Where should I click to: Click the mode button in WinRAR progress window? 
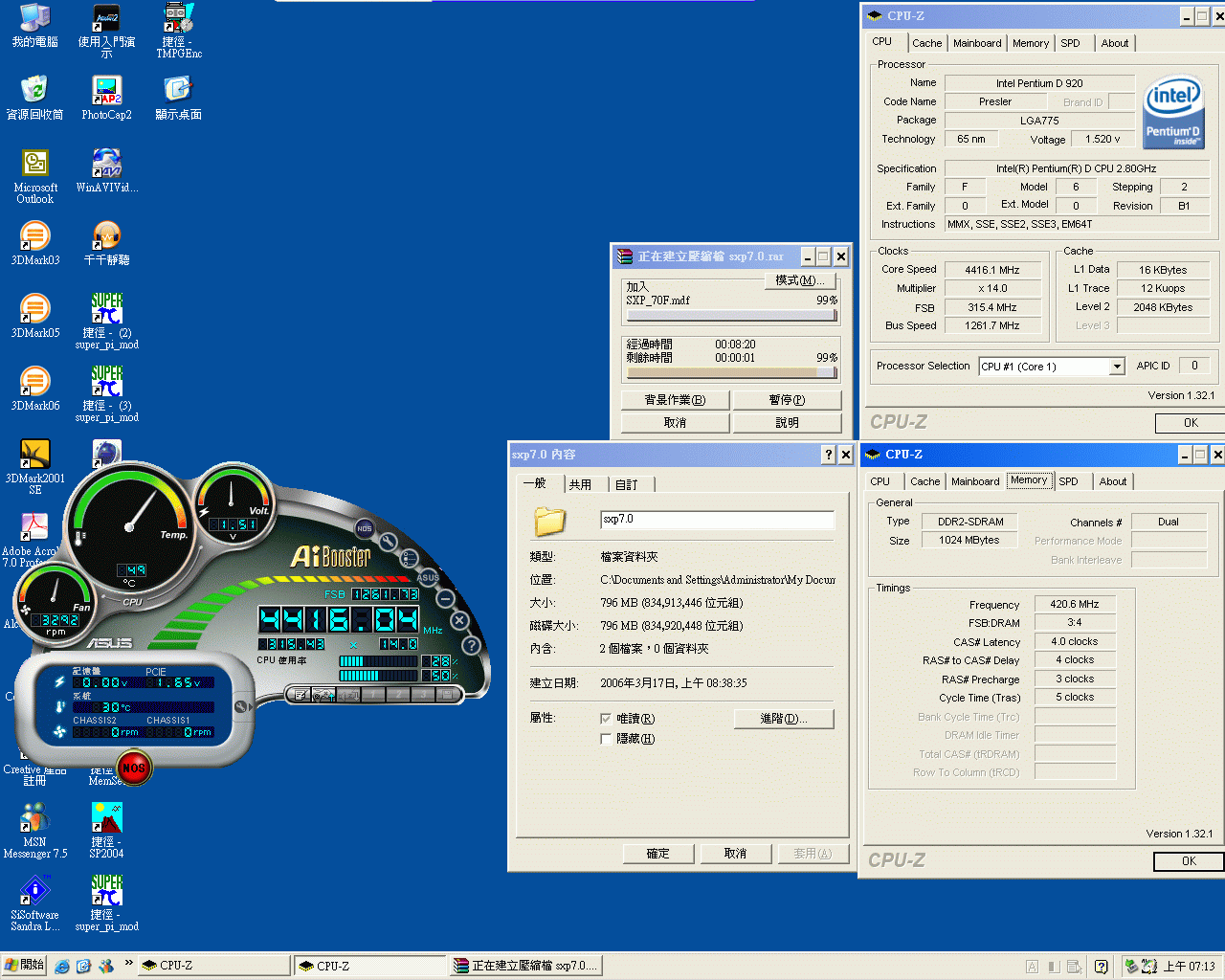(x=800, y=280)
